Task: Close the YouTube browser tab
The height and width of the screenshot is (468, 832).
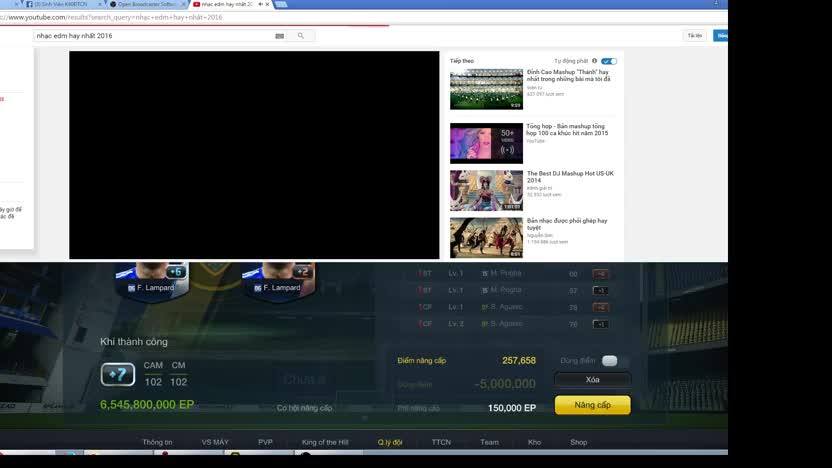Action: click(267, 4)
